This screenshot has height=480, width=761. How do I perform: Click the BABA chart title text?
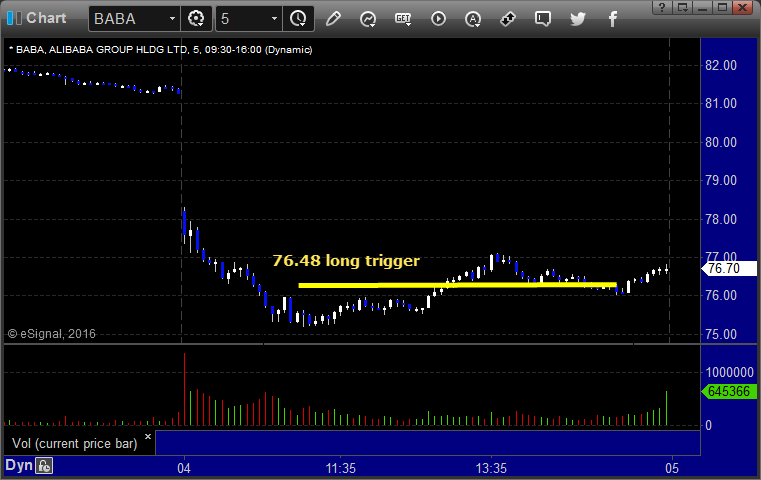point(161,50)
